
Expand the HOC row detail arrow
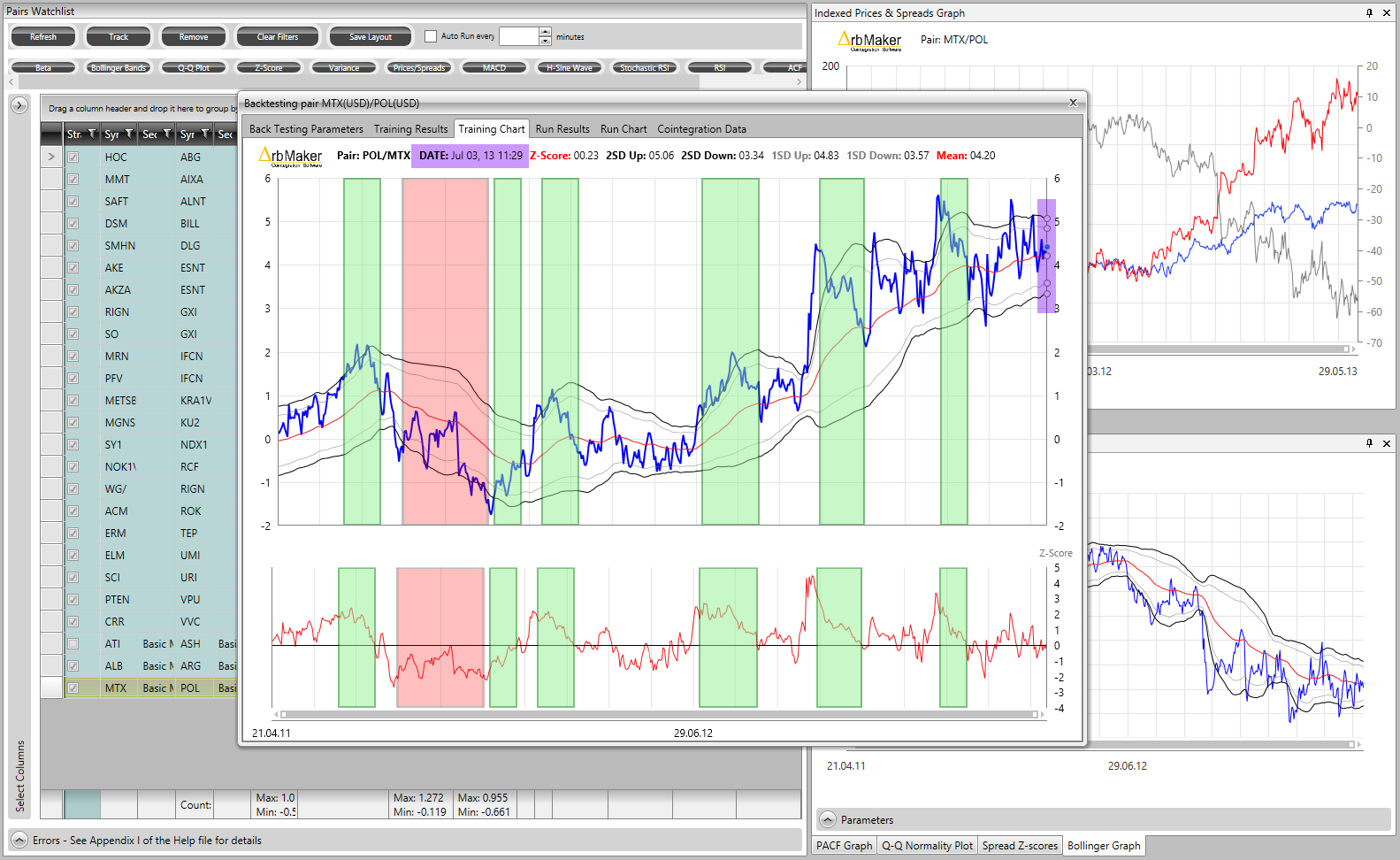[x=51, y=157]
